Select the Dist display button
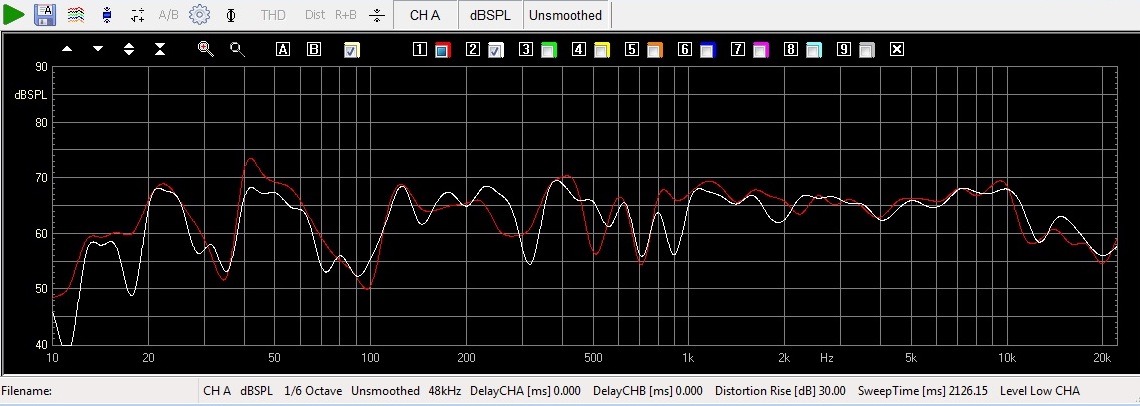1140x406 pixels. (x=315, y=15)
